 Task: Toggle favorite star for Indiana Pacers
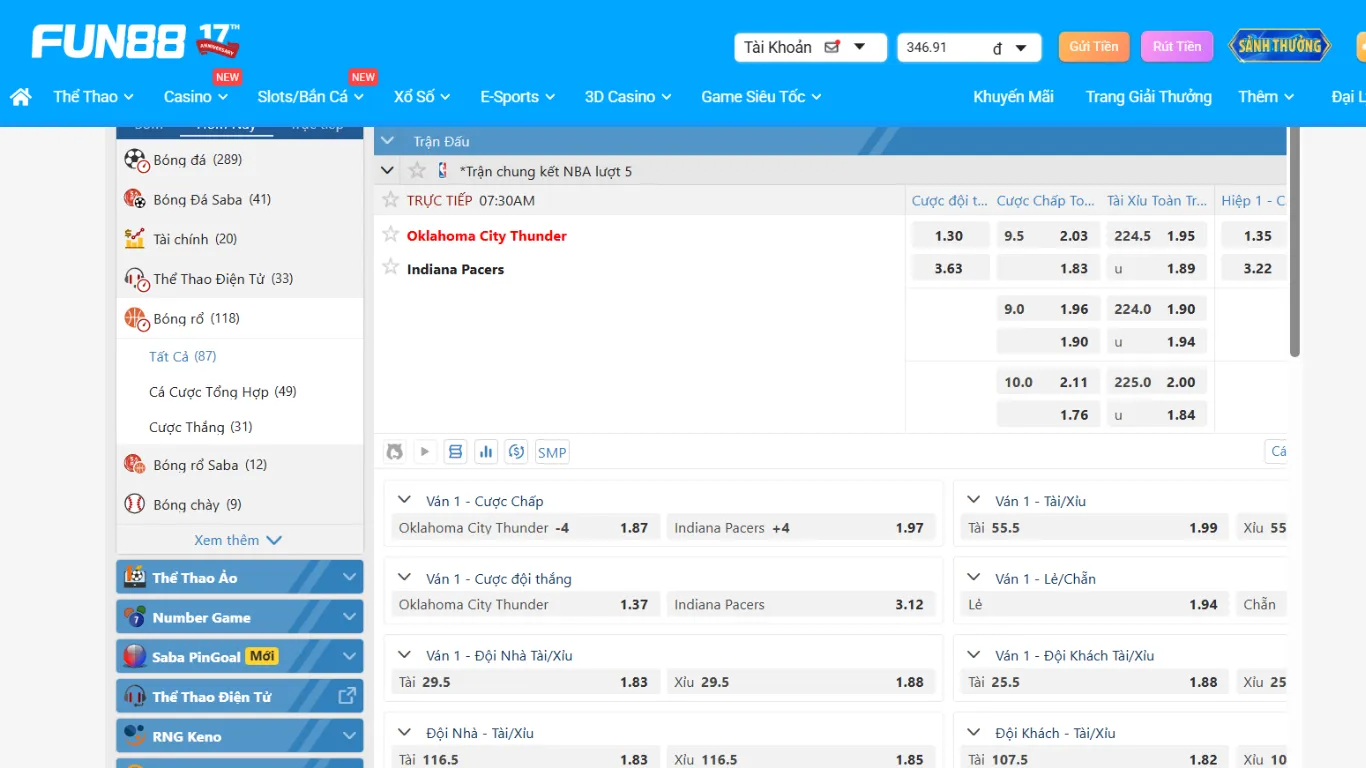(391, 268)
